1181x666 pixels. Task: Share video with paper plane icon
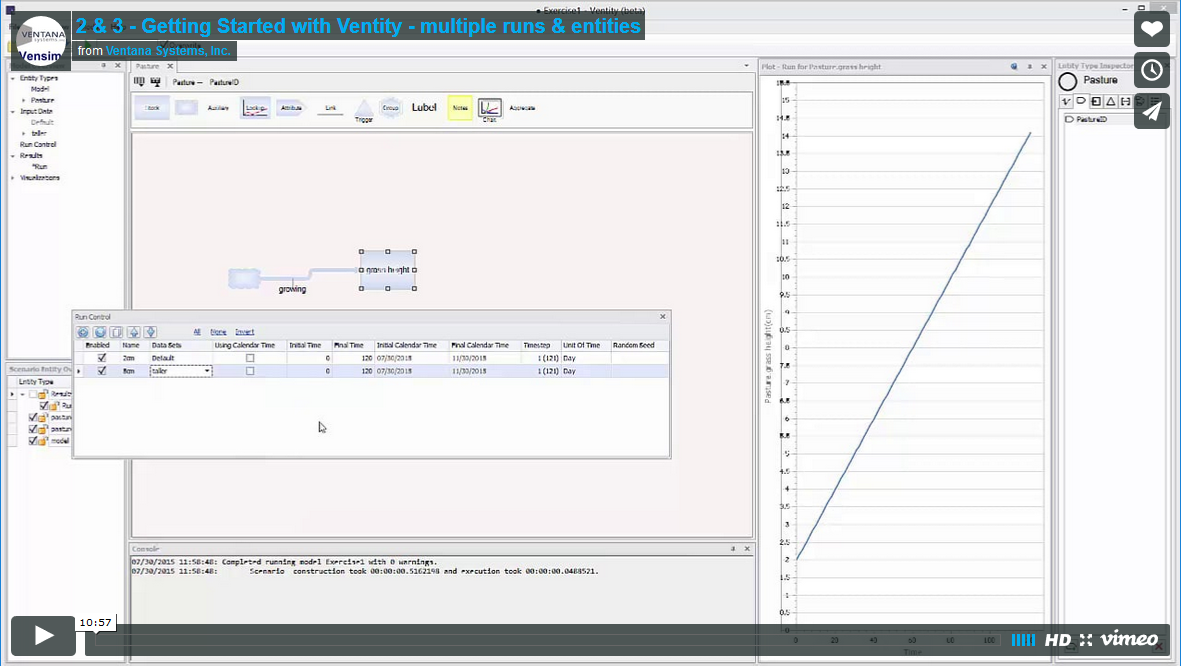(1152, 111)
